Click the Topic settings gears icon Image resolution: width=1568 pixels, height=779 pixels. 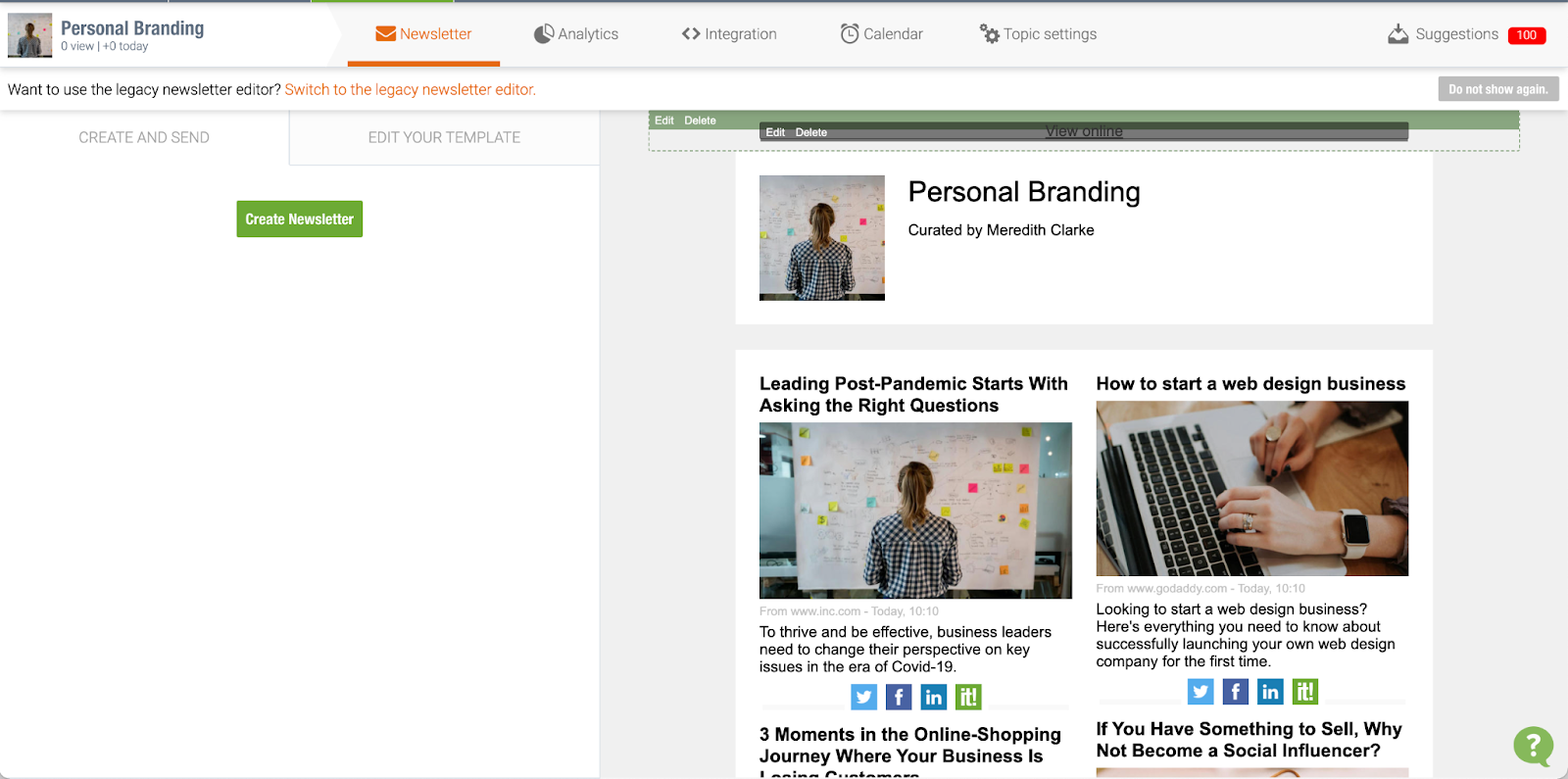(x=990, y=34)
